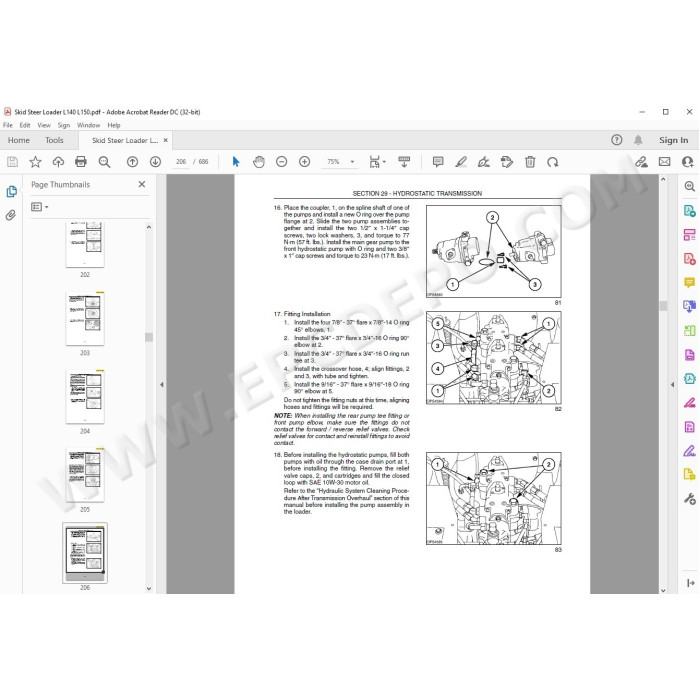Click the upload to cloud icon
700x700 pixels.
(58, 162)
